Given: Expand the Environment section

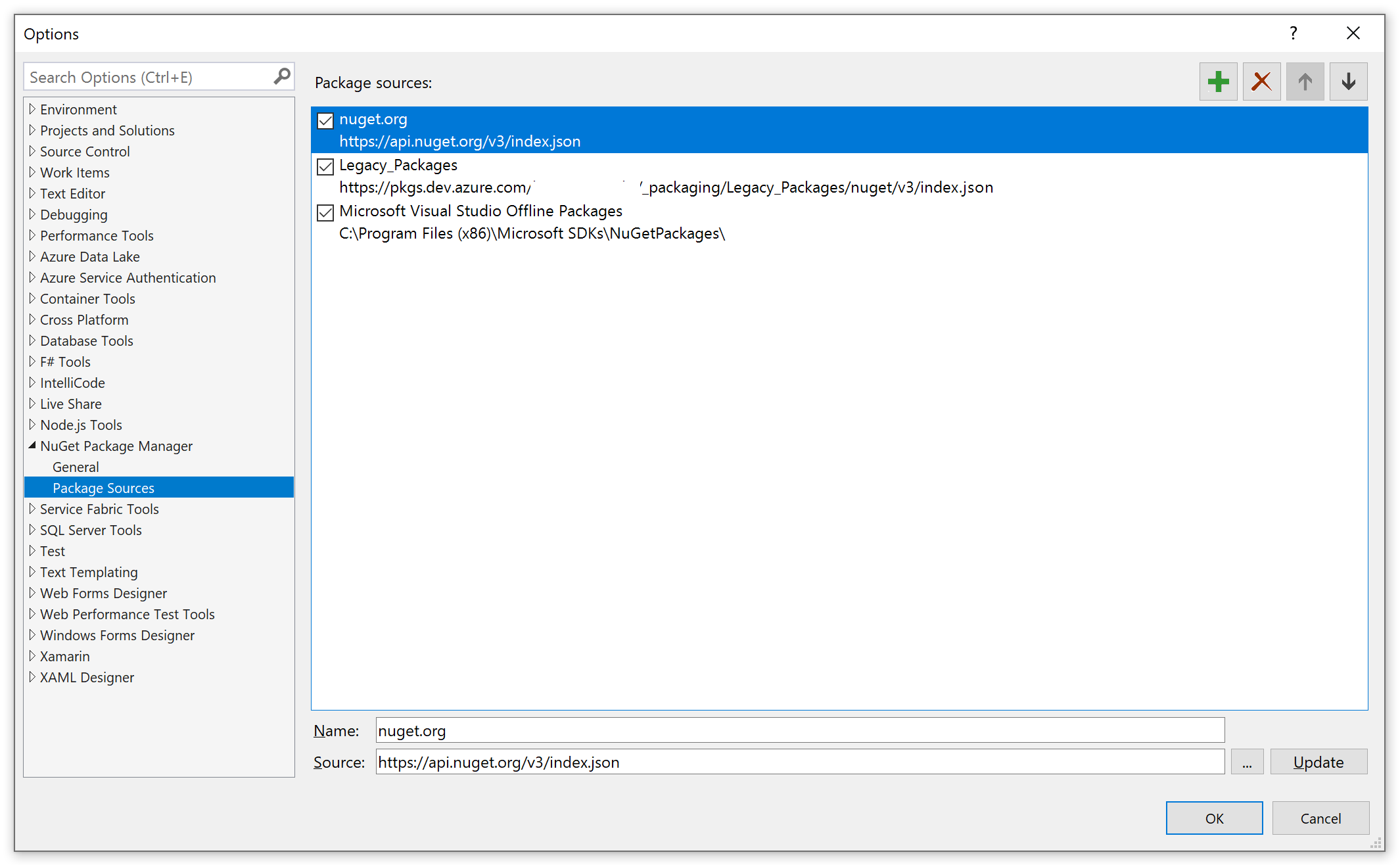Looking at the screenshot, I should pyautogui.click(x=33, y=109).
